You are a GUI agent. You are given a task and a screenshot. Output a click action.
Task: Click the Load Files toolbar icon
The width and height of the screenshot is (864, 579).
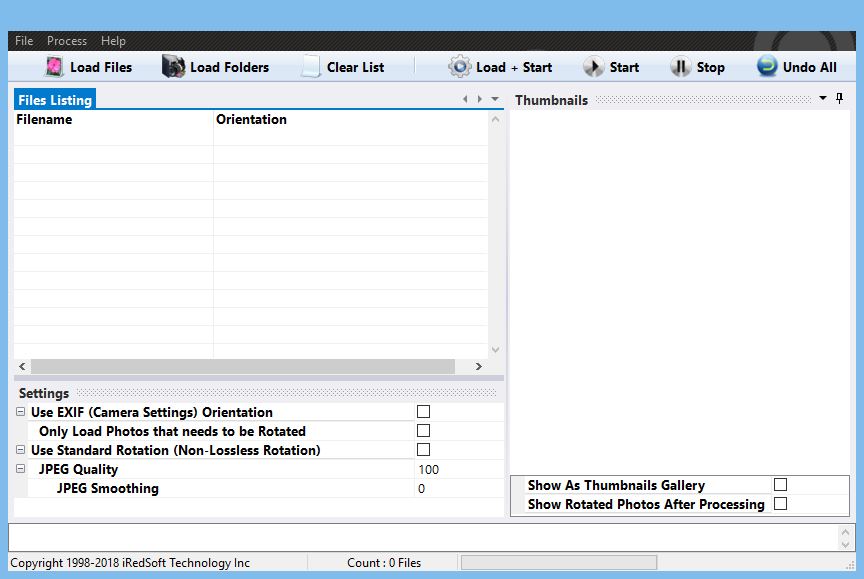(x=55, y=67)
